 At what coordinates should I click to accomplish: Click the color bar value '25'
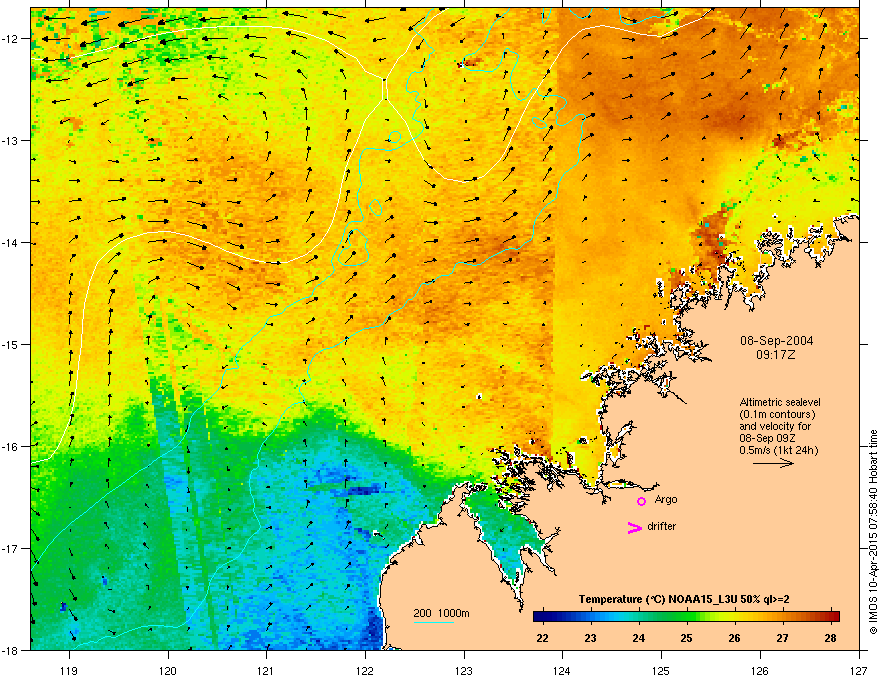(x=686, y=638)
